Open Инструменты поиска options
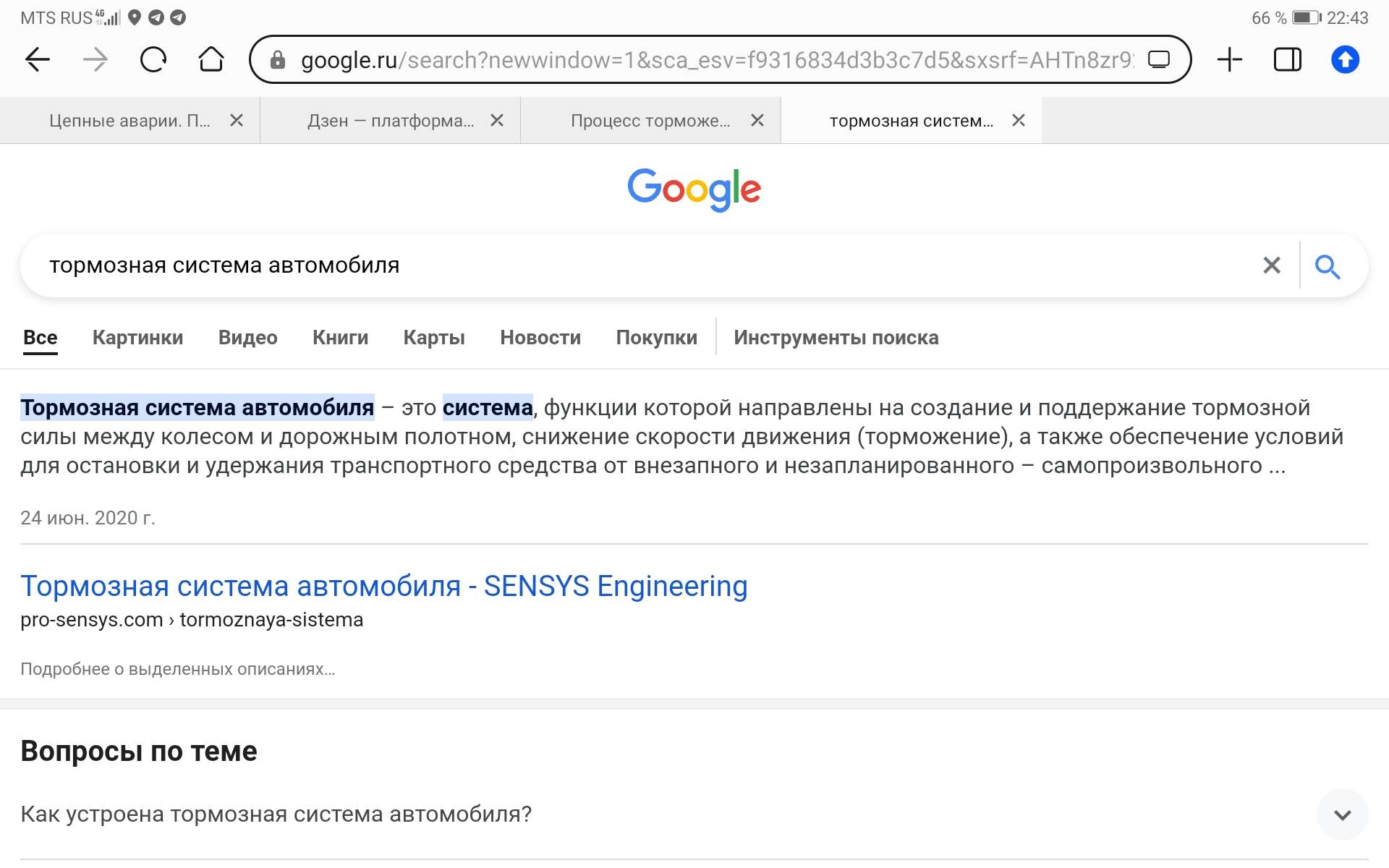Image resolution: width=1389 pixels, height=868 pixels. pos(836,338)
